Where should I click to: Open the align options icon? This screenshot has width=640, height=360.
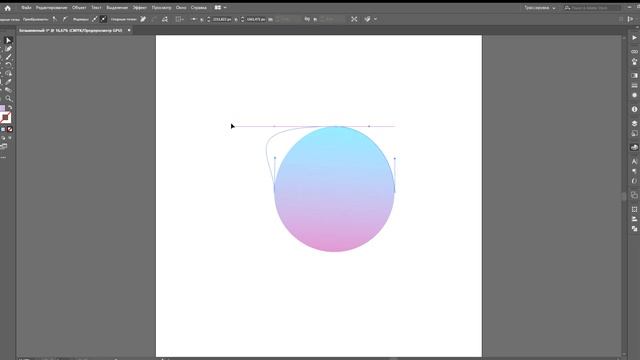pyautogui.click(x=179, y=19)
